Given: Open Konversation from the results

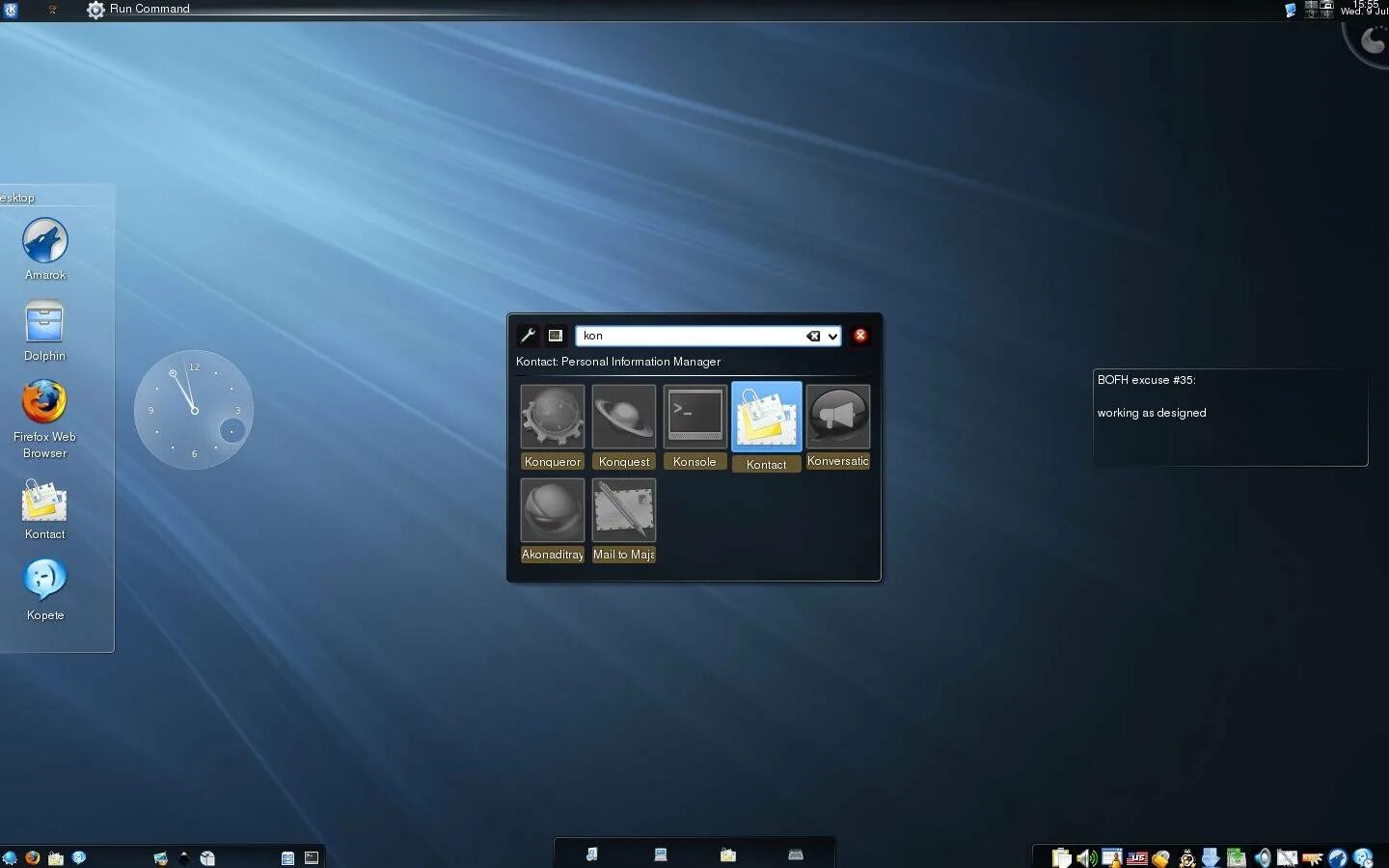Looking at the screenshot, I should tap(837, 427).
